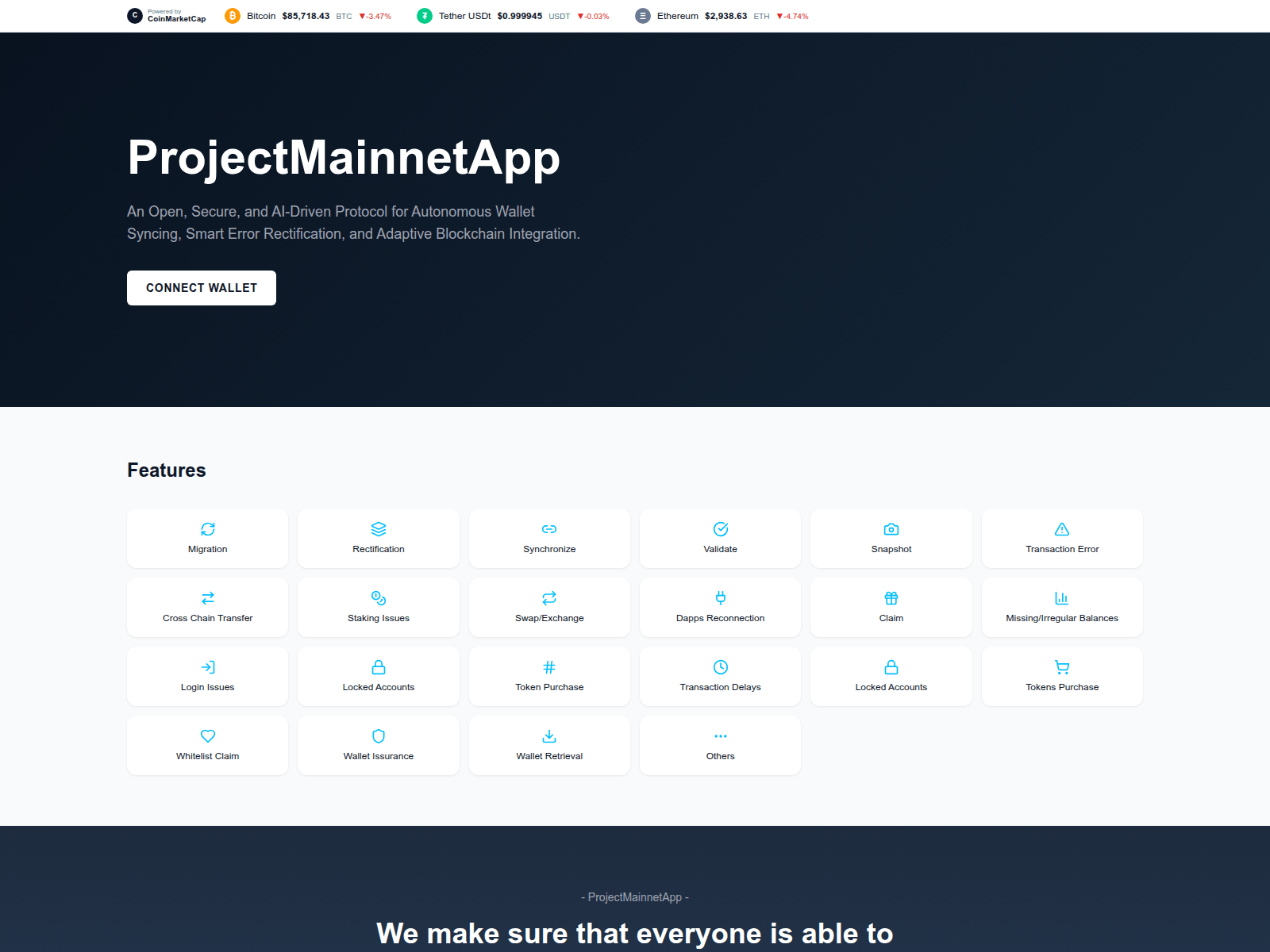Click the Ethereum price $2,938.63
The width and height of the screenshot is (1270, 952).
coord(725,16)
